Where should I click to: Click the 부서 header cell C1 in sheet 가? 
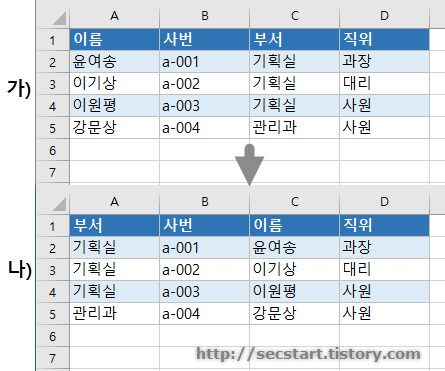[x=294, y=39]
